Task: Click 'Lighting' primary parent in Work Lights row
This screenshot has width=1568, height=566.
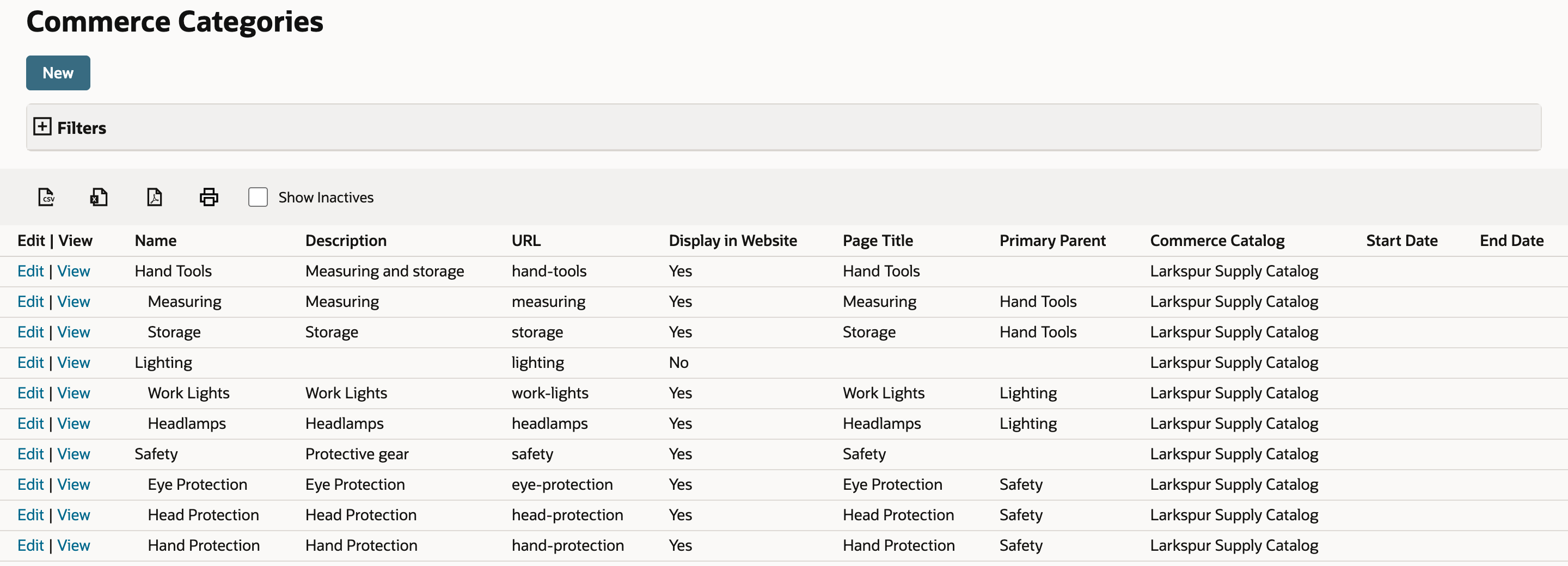Action: pos(1028,393)
